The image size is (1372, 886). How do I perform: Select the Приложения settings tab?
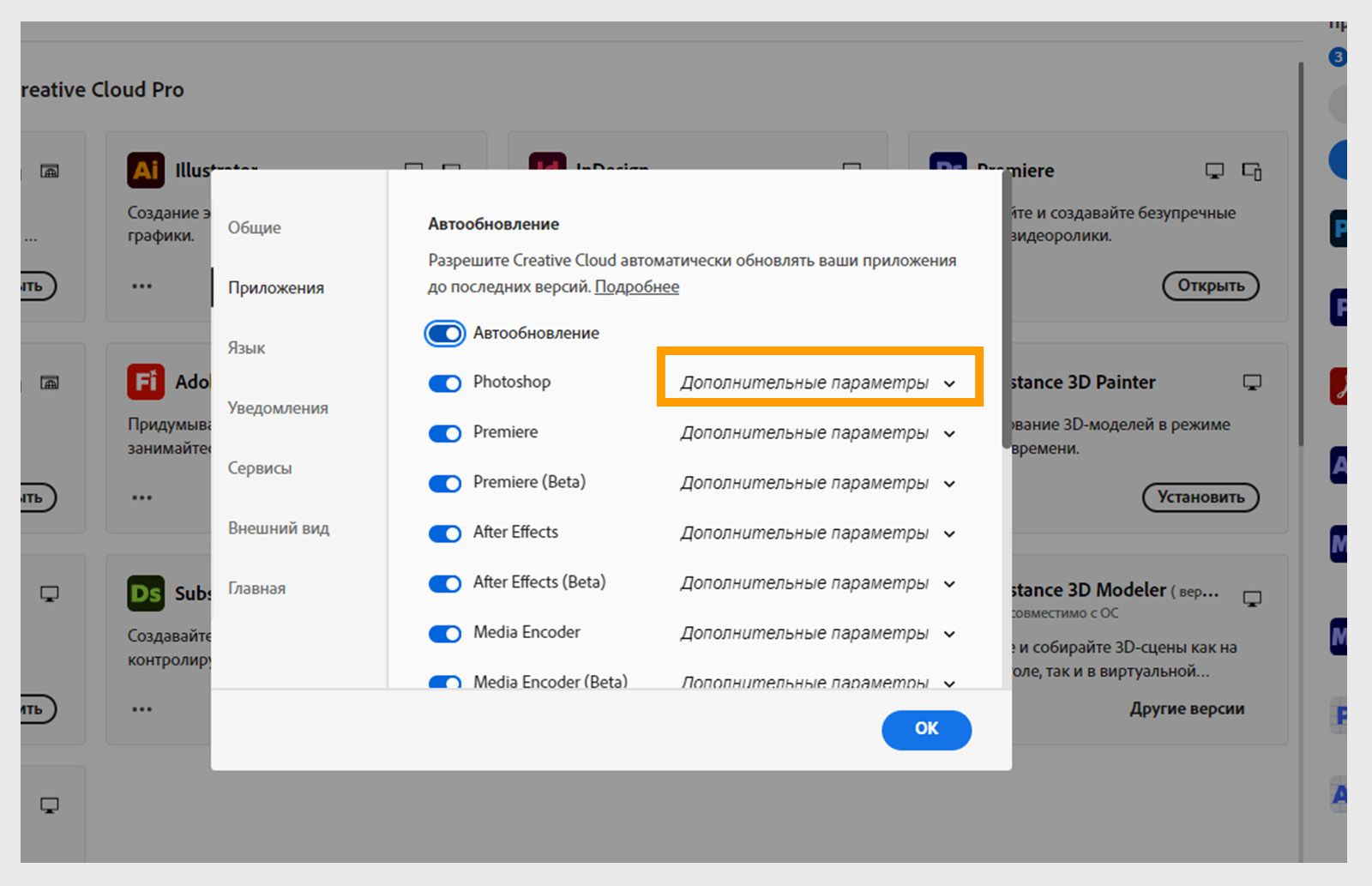[276, 287]
